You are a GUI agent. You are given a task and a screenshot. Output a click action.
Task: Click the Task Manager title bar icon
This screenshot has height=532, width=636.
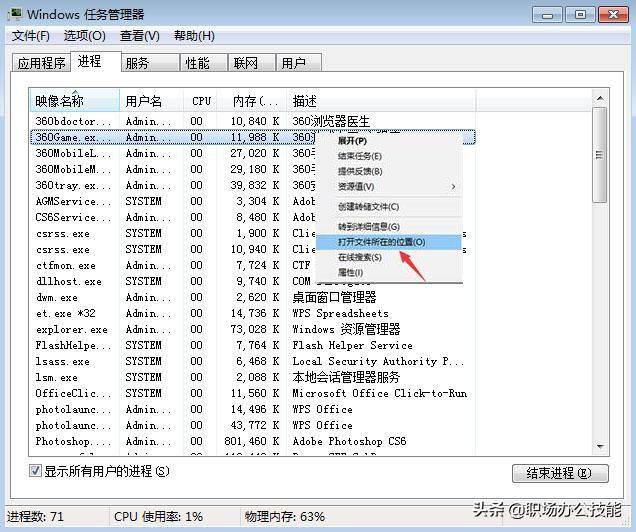click(x=15, y=14)
